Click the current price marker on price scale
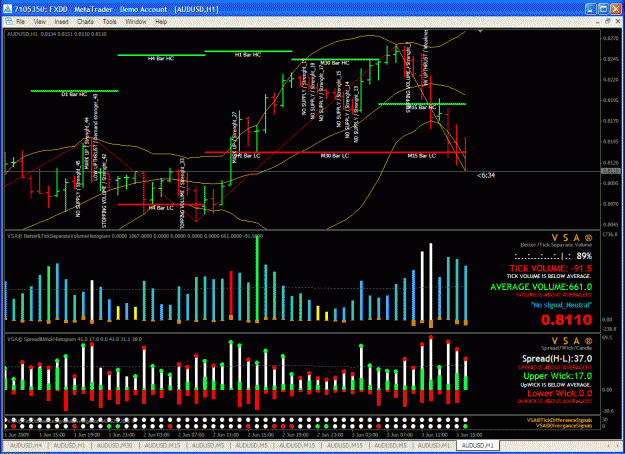625x454 pixels. pos(610,171)
